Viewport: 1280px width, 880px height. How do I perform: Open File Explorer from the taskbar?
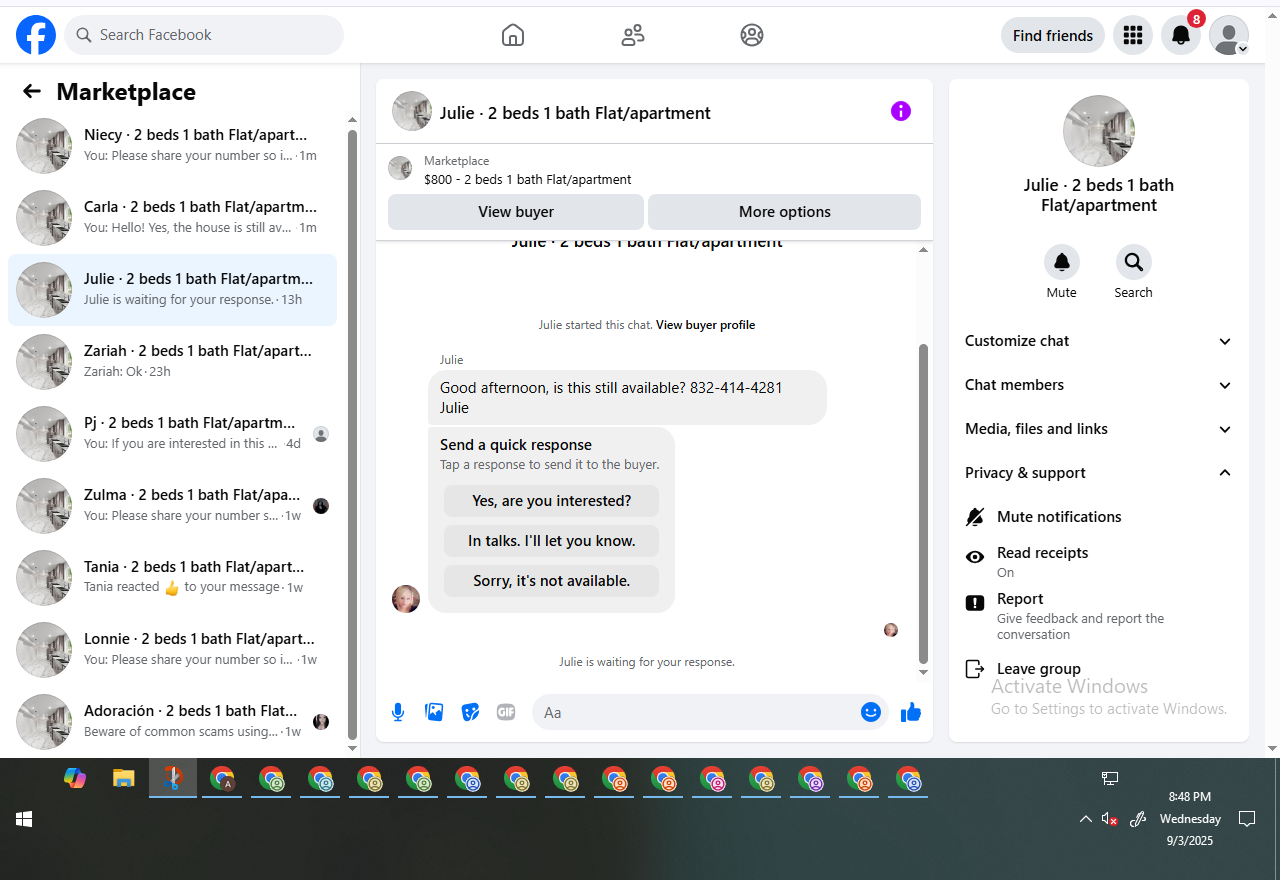123,778
